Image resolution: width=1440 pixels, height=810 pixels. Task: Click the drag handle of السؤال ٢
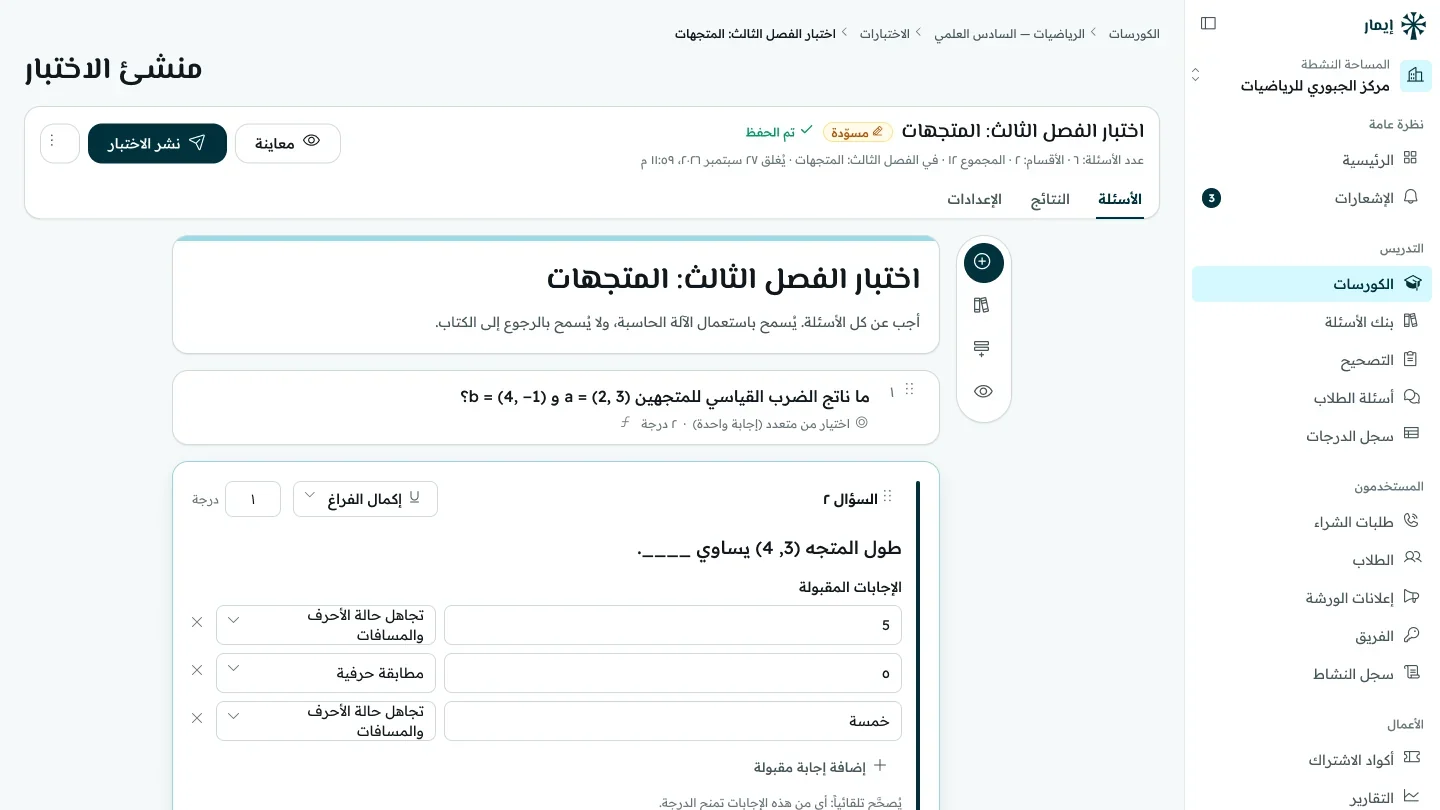[x=888, y=497]
